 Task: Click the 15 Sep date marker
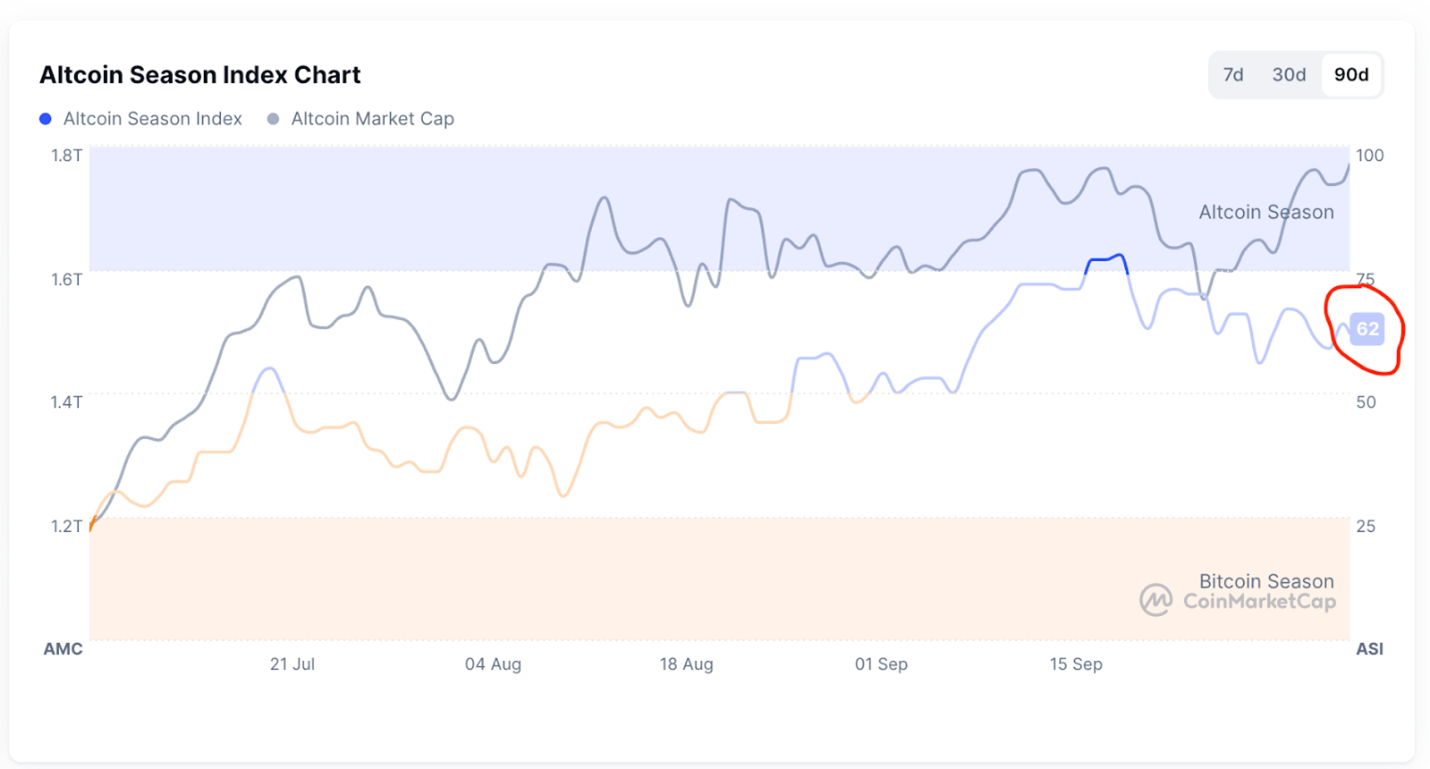(1076, 664)
